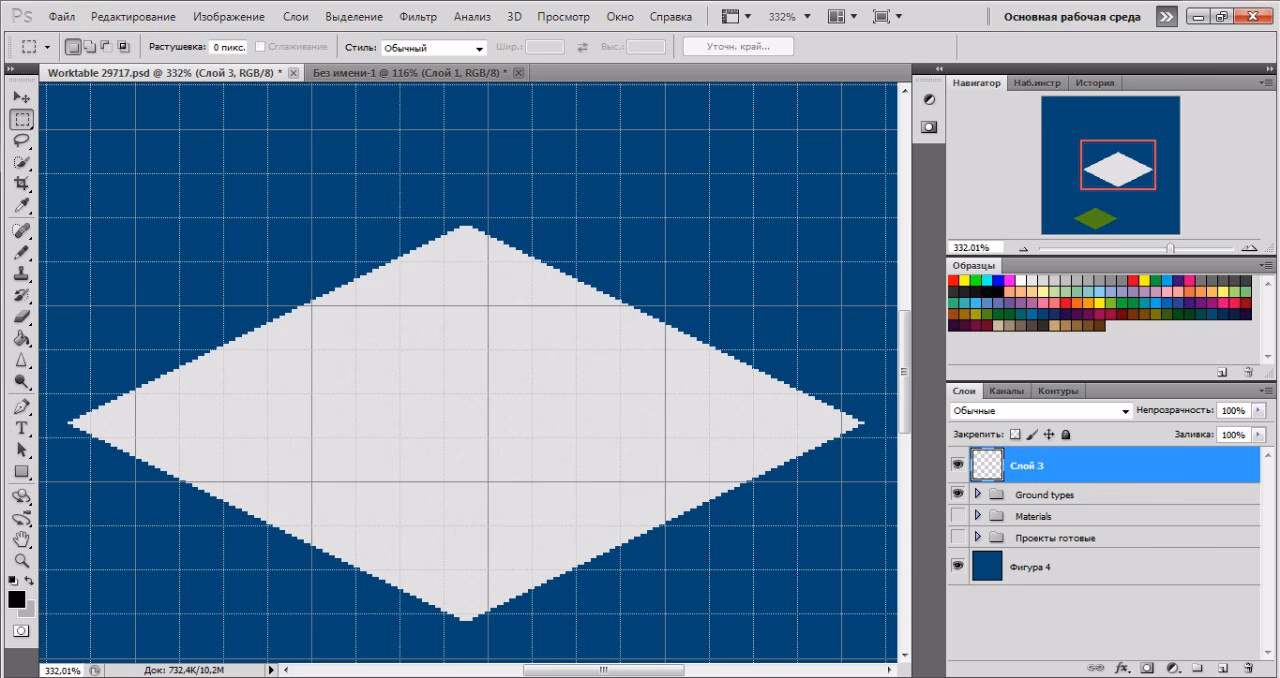Select the Rectangular Marquee tool in toolbox
This screenshot has height=678, width=1280.
pyautogui.click(x=21, y=119)
